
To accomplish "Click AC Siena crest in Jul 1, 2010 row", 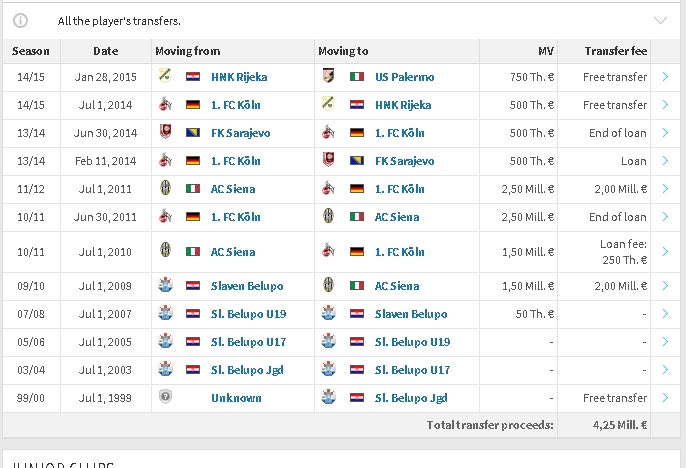I will 165,250.
